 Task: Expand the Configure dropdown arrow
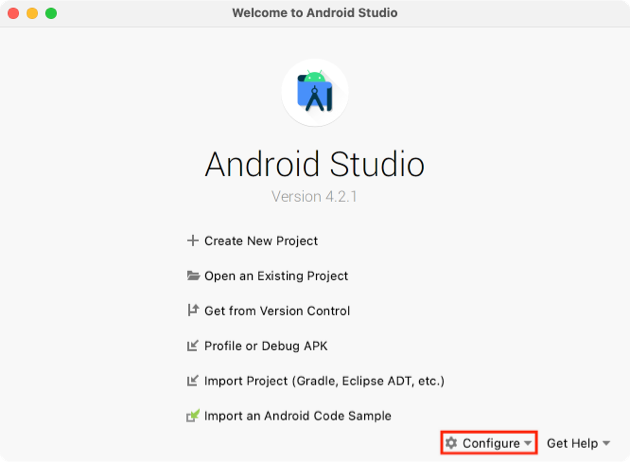[x=528, y=444]
